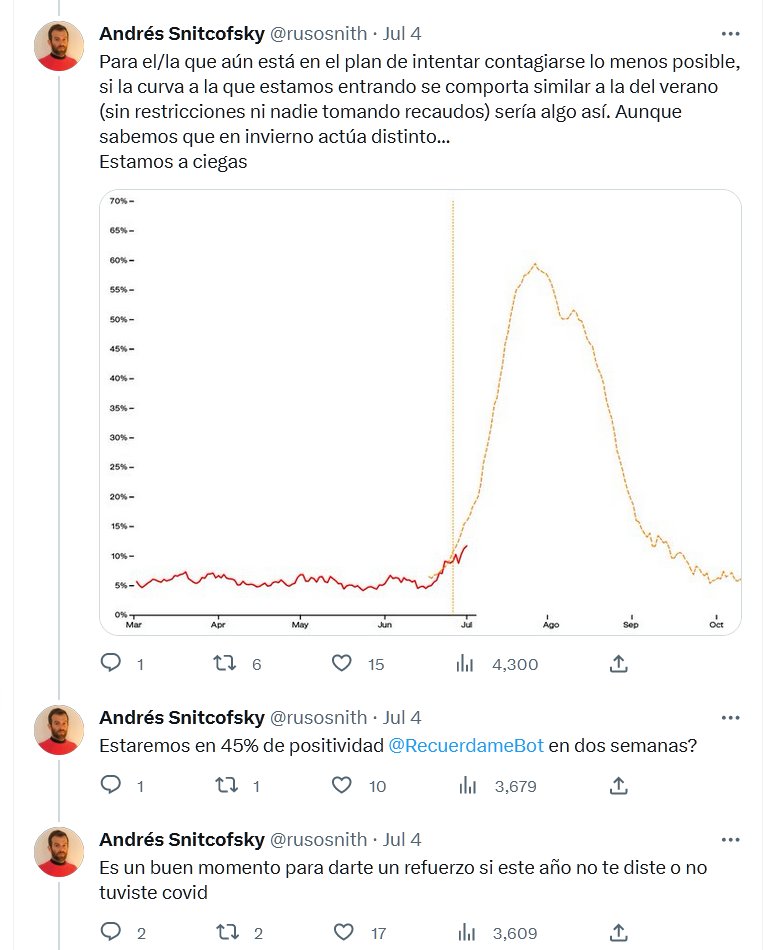Click the avatar beside the refuerzo tweet
This screenshot has width=780, height=950.
pyautogui.click(x=58, y=851)
